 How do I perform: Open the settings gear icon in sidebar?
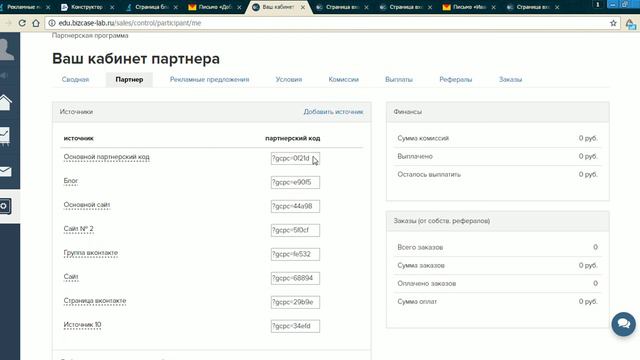(5, 206)
